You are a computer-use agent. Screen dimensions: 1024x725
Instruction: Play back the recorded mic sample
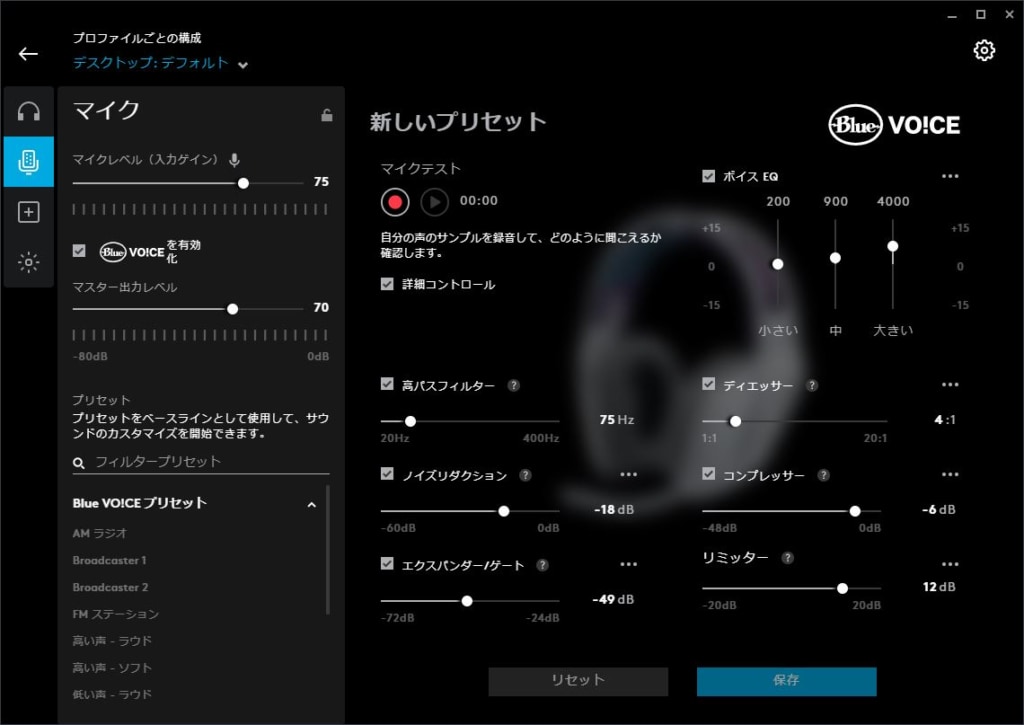[x=434, y=202]
